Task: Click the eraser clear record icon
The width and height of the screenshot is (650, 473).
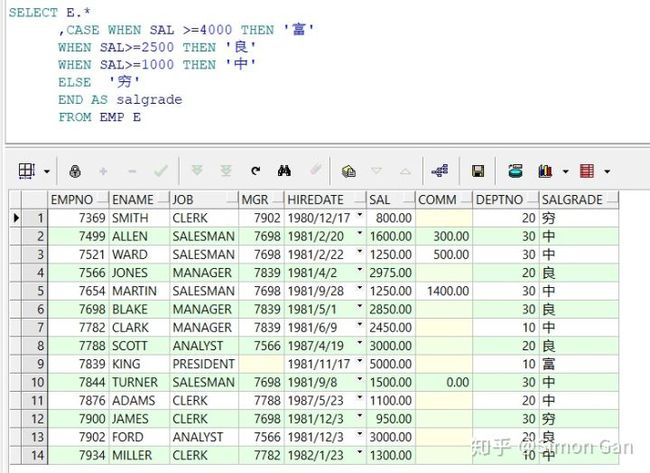Action: (x=315, y=170)
